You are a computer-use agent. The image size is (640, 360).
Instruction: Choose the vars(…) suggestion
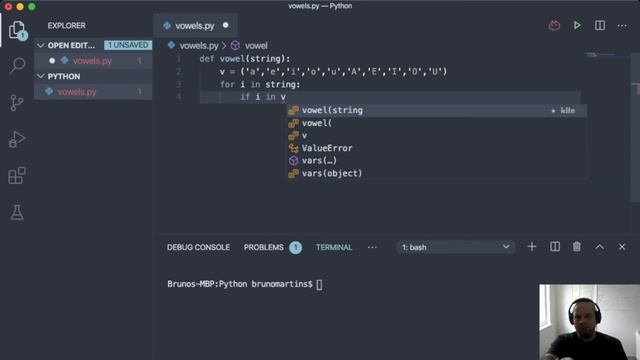[437, 160]
